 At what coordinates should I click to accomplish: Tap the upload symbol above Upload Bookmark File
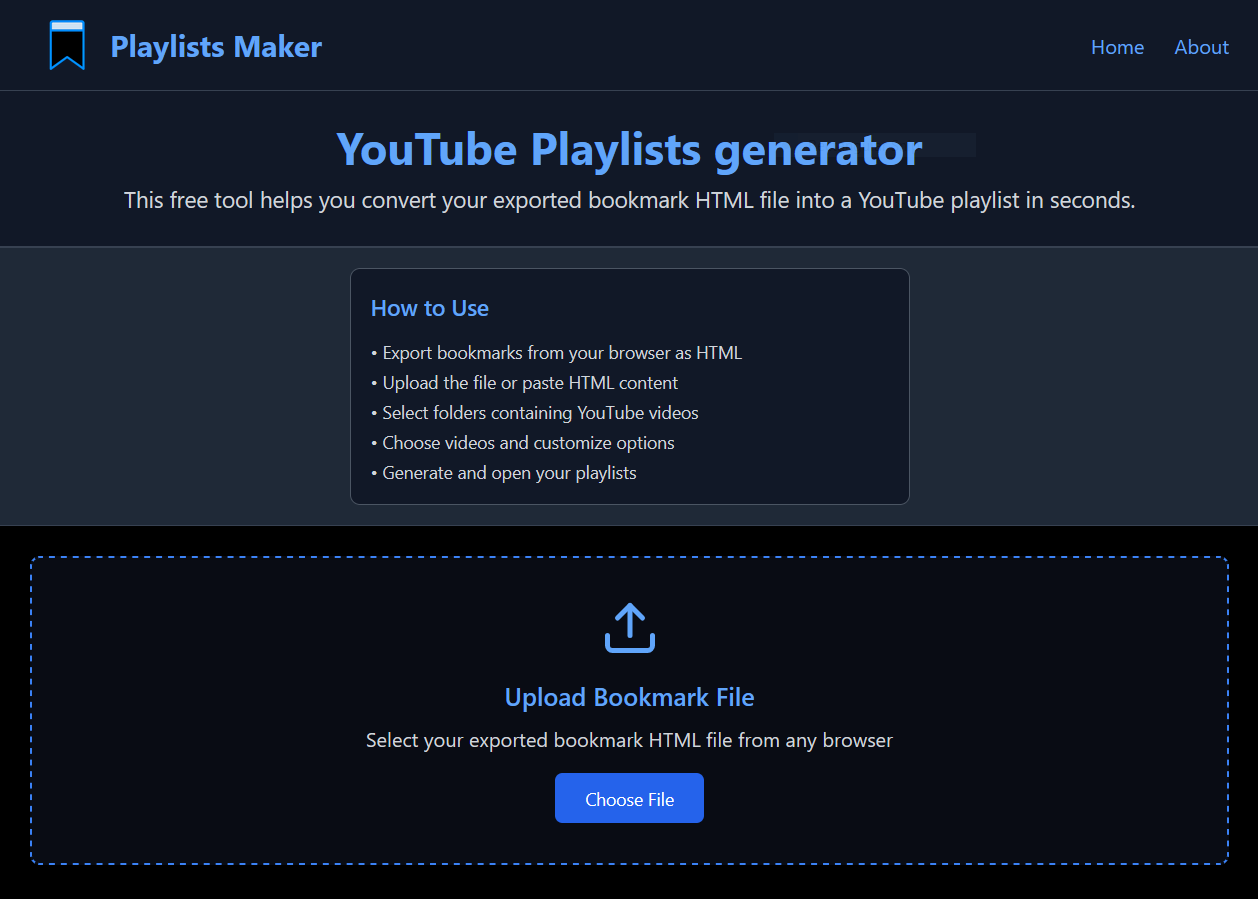tap(629, 628)
